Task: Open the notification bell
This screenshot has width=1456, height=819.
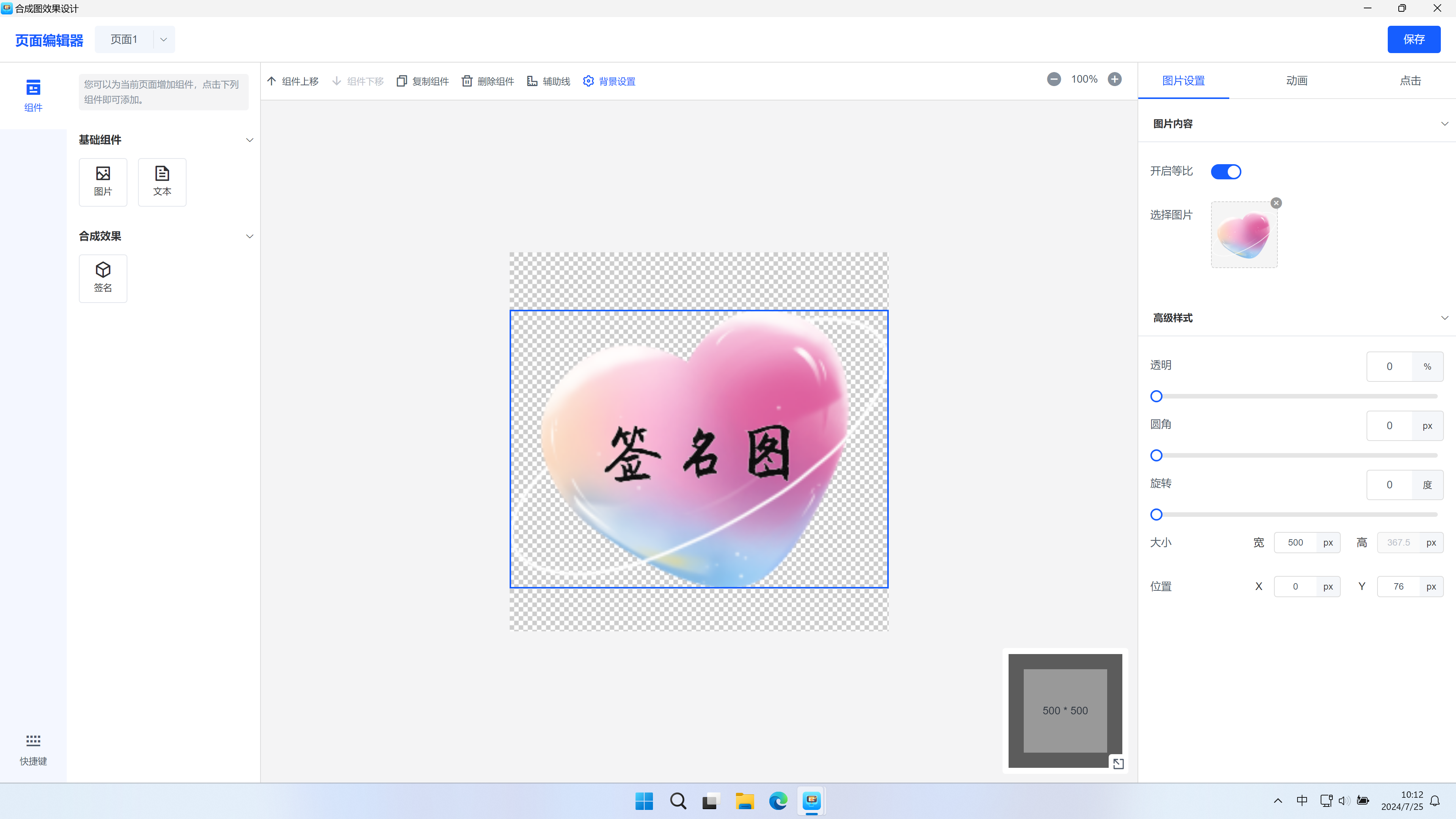Action: tap(1435, 801)
